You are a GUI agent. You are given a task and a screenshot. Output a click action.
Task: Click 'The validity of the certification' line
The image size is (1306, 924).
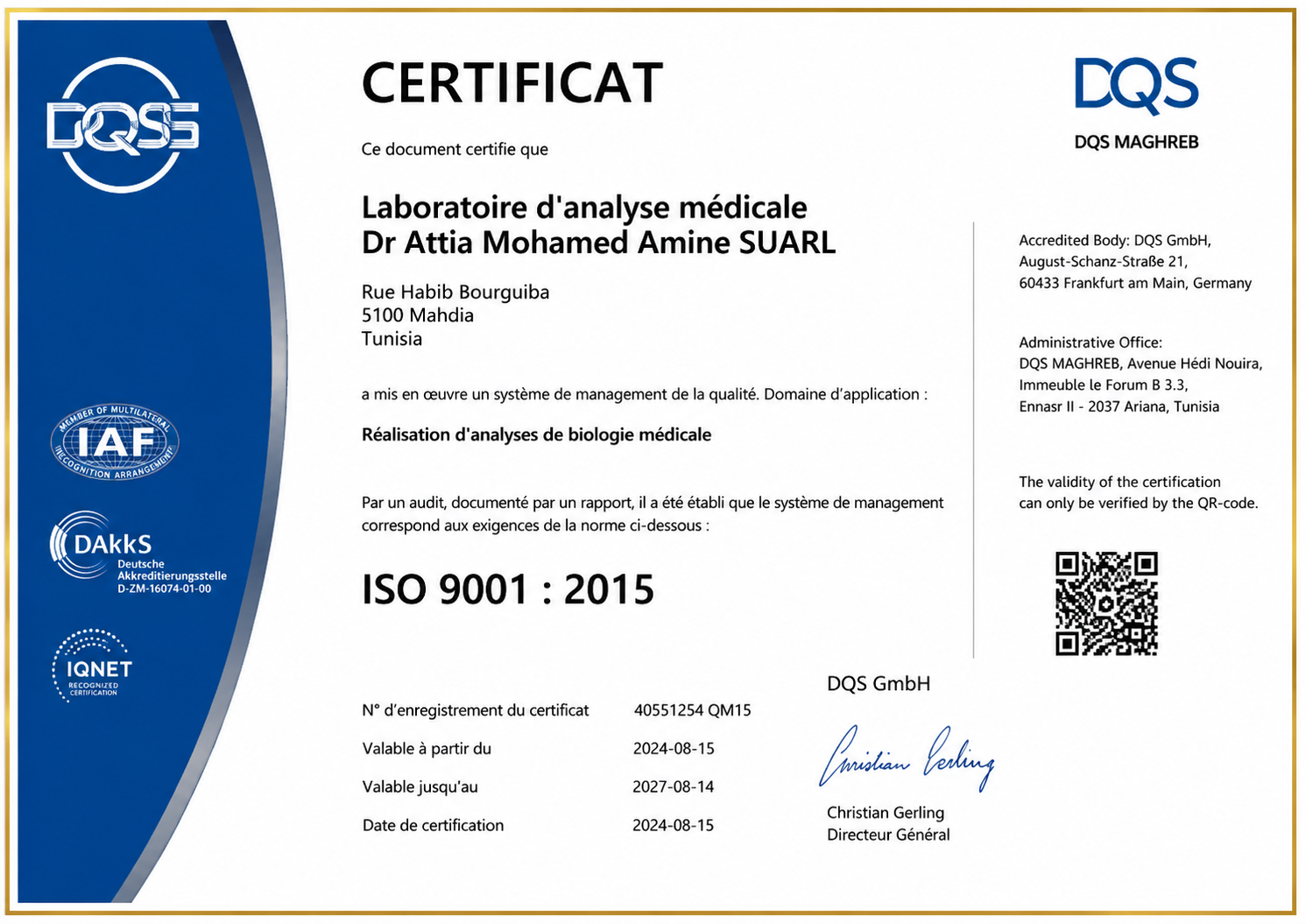pos(1119,483)
